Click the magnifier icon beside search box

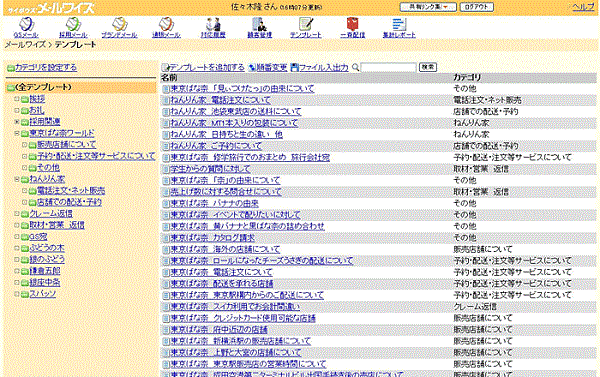pyautogui.click(x=355, y=67)
